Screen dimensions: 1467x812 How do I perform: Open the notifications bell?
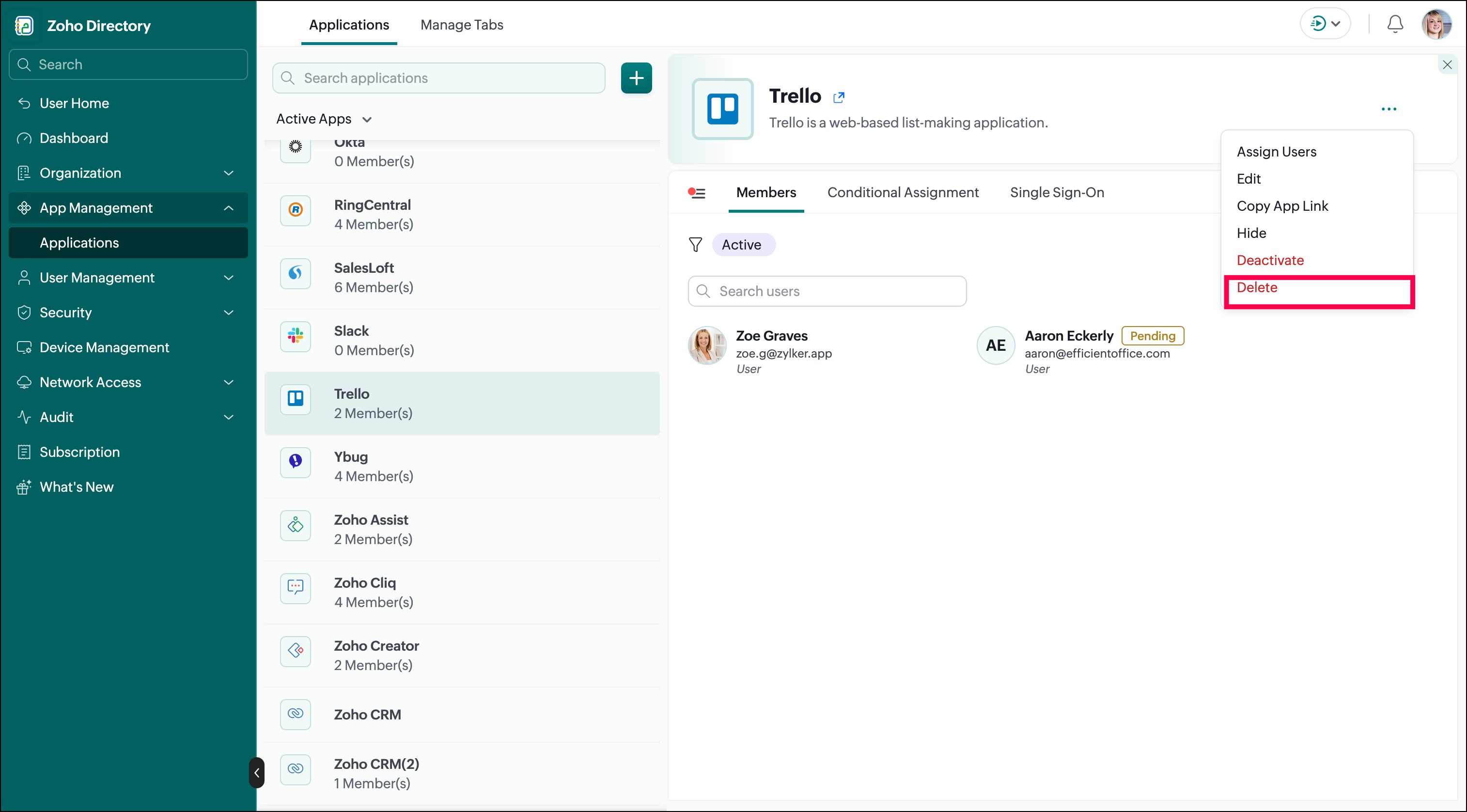[x=1395, y=24]
